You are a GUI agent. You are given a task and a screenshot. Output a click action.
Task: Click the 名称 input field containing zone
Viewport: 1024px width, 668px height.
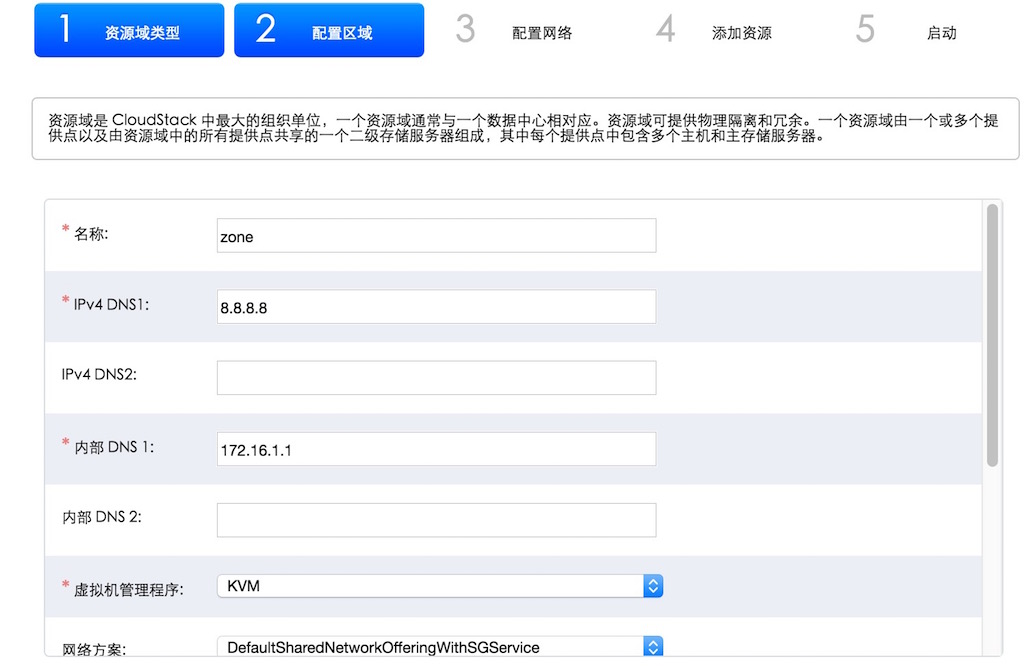click(x=436, y=236)
